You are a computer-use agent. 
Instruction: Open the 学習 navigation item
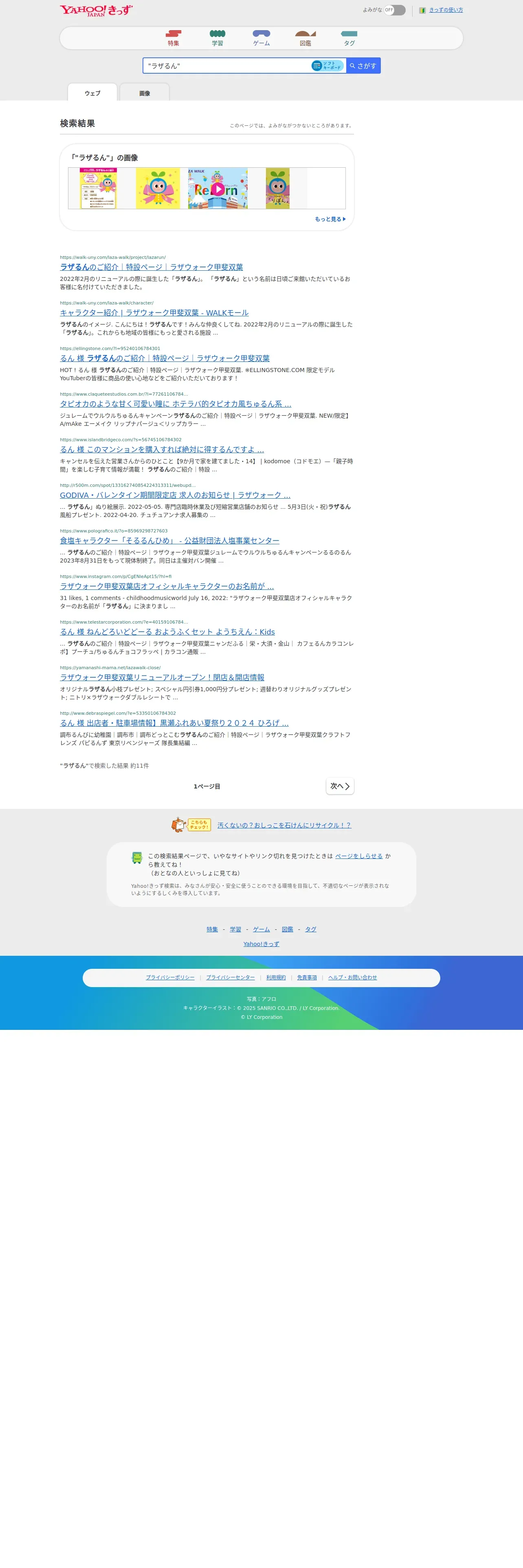click(x=218, y=38)
